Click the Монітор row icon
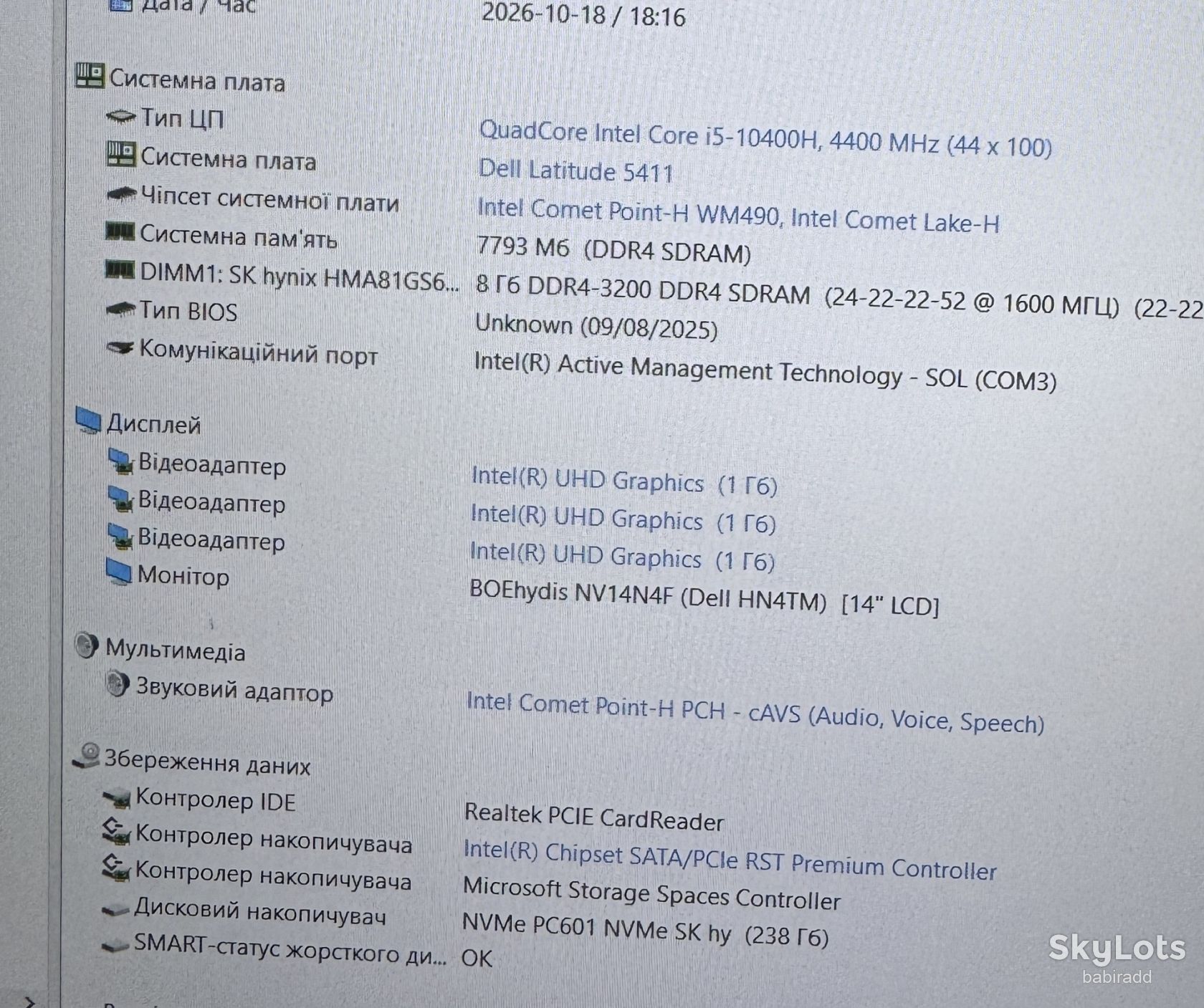Viewport: 1204px width, 1008px height. (x=118, y=572)
